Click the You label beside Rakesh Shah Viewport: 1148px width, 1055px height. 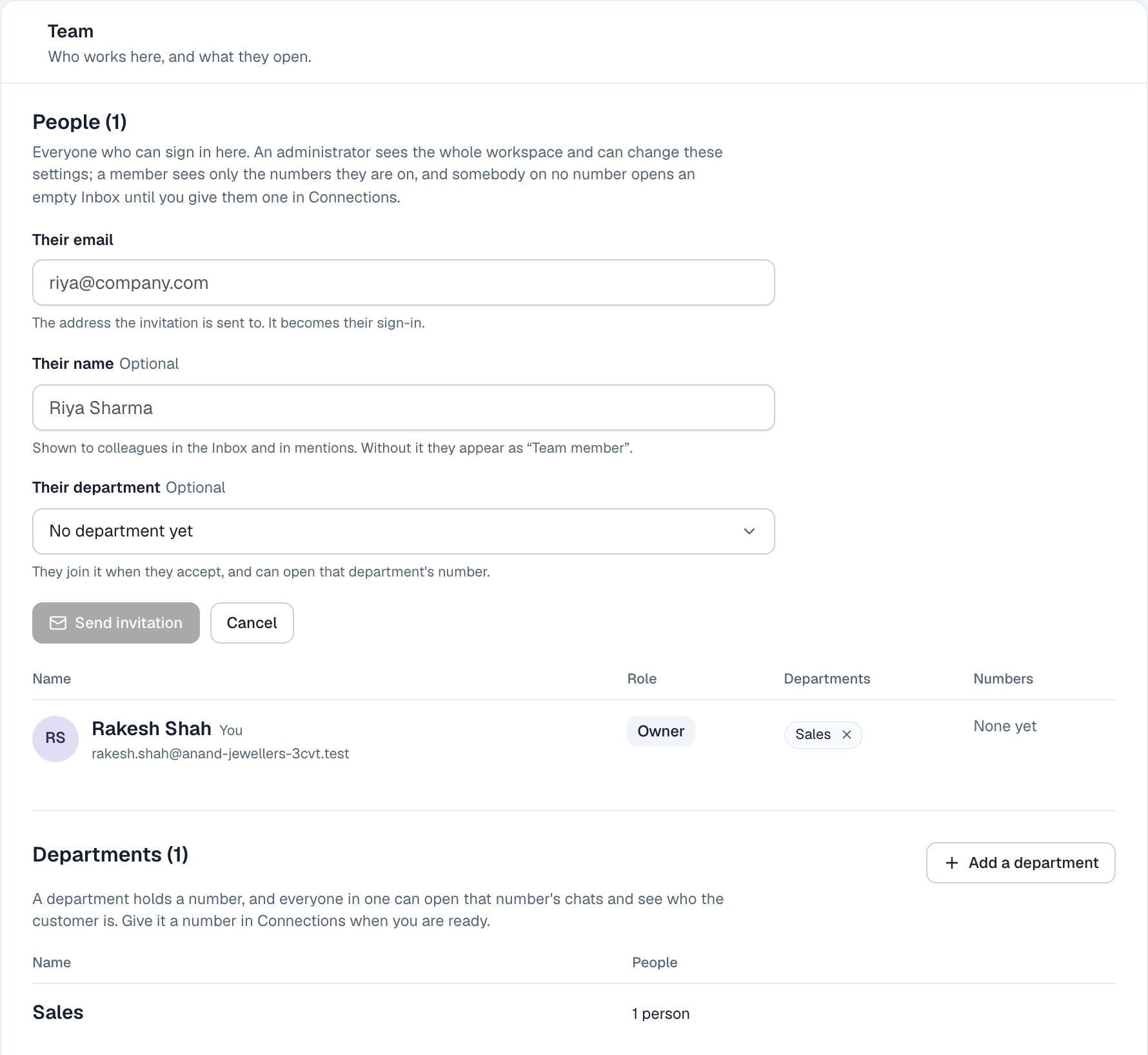[231, 731]
